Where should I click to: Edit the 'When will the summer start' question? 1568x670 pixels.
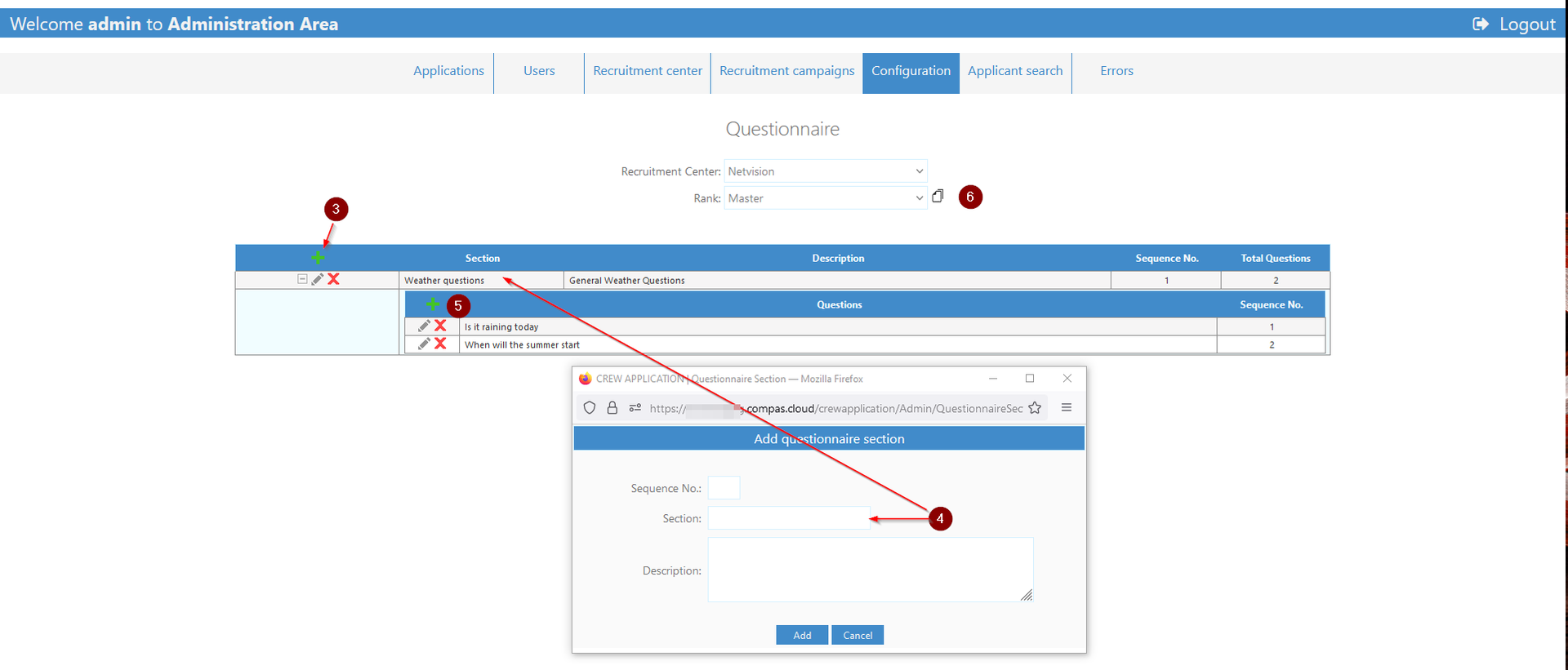[424, 344]
